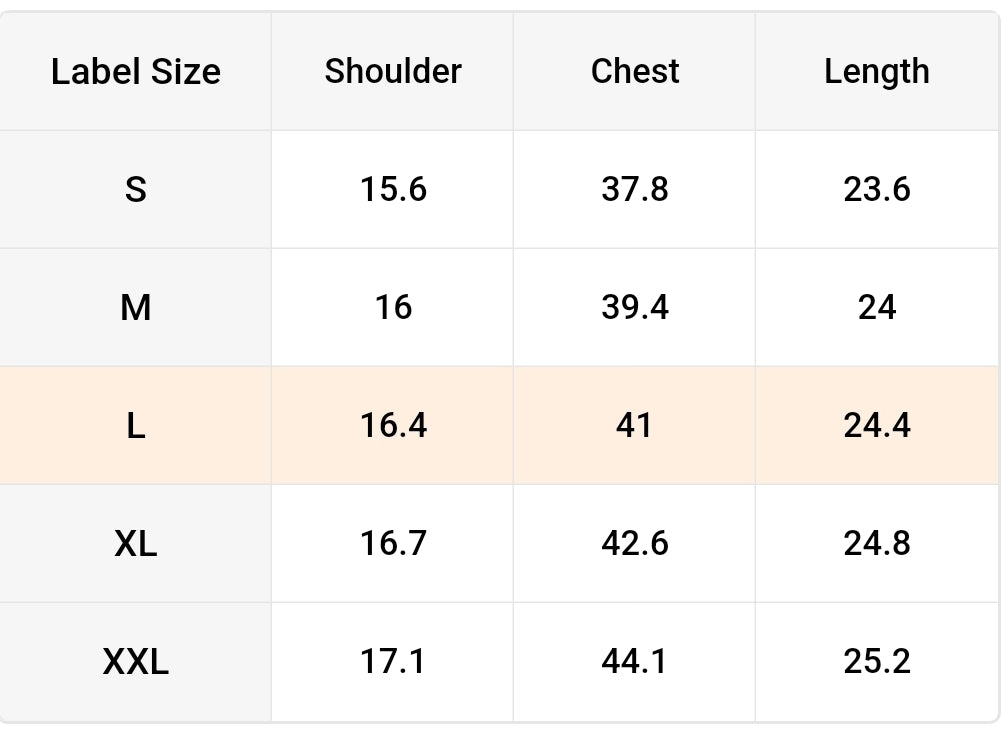The image size is (1005, 746).
Task: Click the 42.6 chest value
Action: tap(635, 543)
